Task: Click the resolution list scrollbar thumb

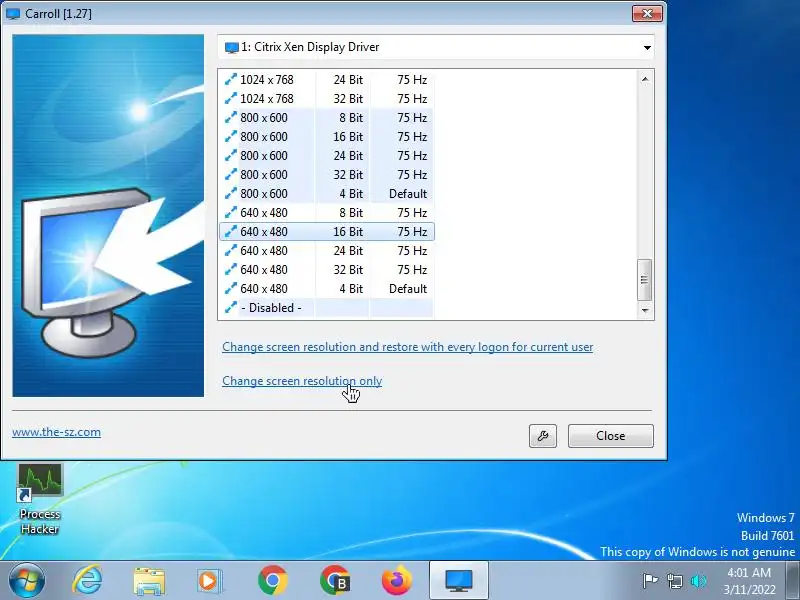Action: (x=644, y=280)
